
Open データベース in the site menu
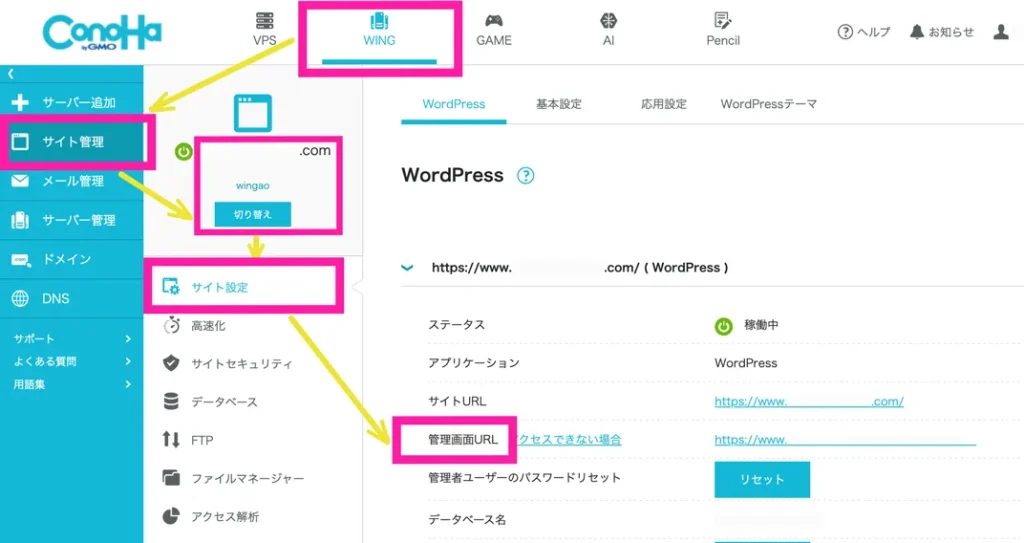(x=210, y=401)
